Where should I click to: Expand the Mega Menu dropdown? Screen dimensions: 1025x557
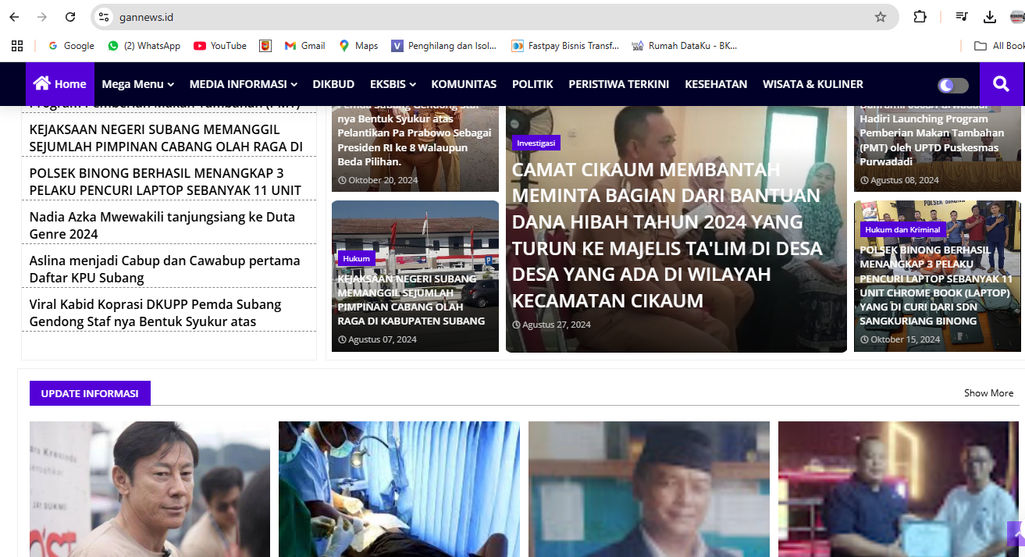(x=137, y=84)
